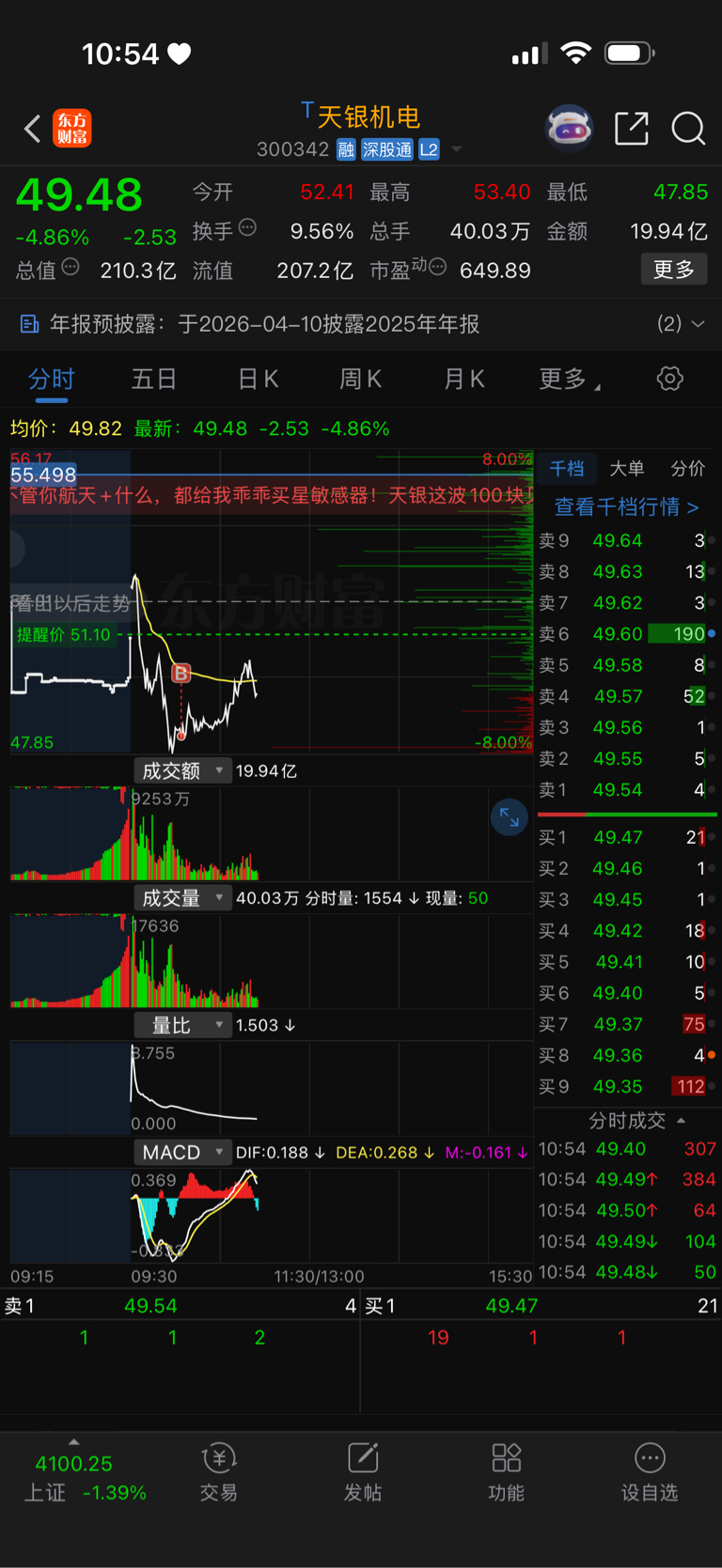Tap the L2 level badge
The image size is (722, 1568).
click(429, 149)
